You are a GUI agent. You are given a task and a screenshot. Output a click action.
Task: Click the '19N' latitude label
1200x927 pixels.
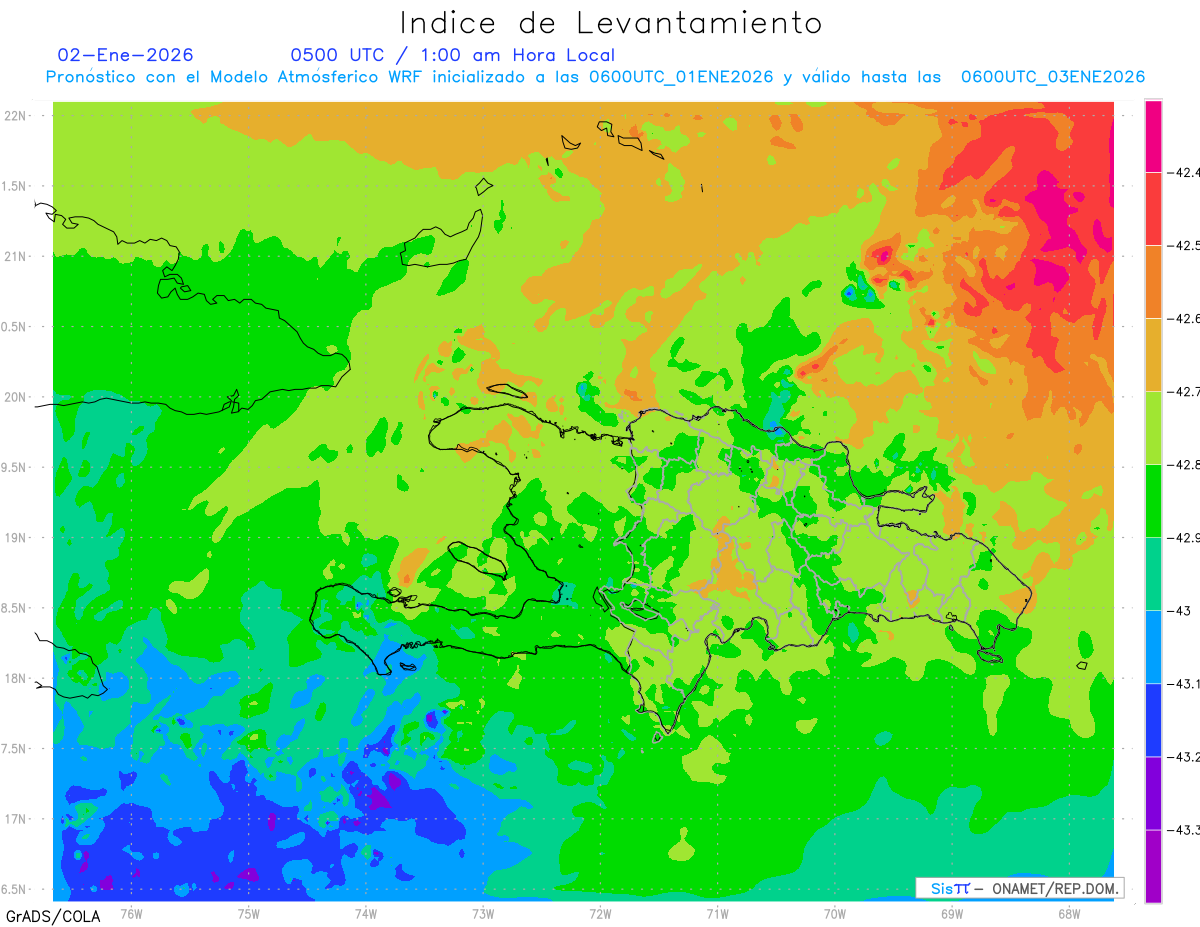pos(15,537)
